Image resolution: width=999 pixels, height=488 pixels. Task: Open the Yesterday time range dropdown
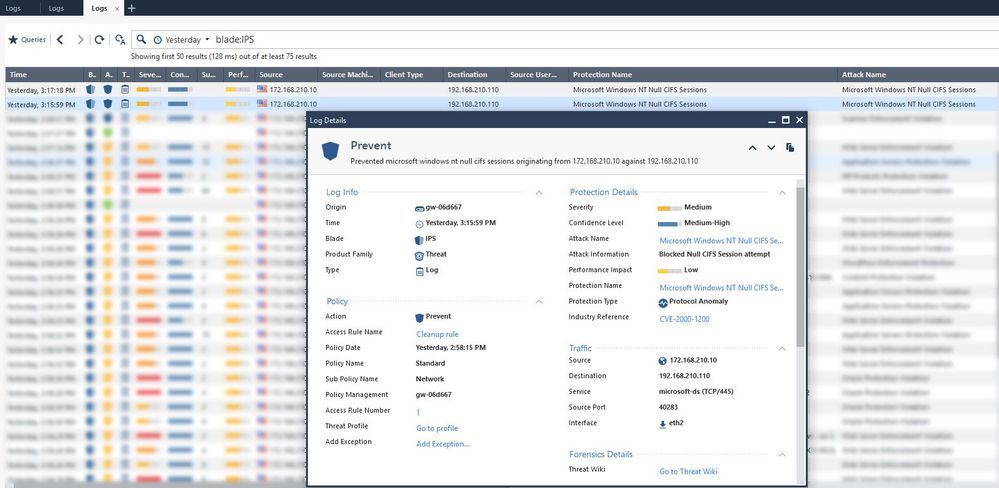(x=182, y=40)
